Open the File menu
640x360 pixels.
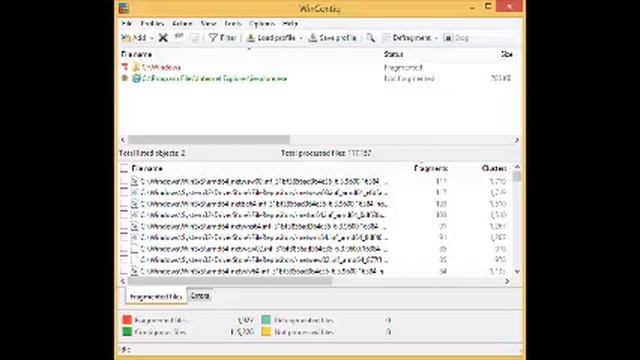click(126, 24)
